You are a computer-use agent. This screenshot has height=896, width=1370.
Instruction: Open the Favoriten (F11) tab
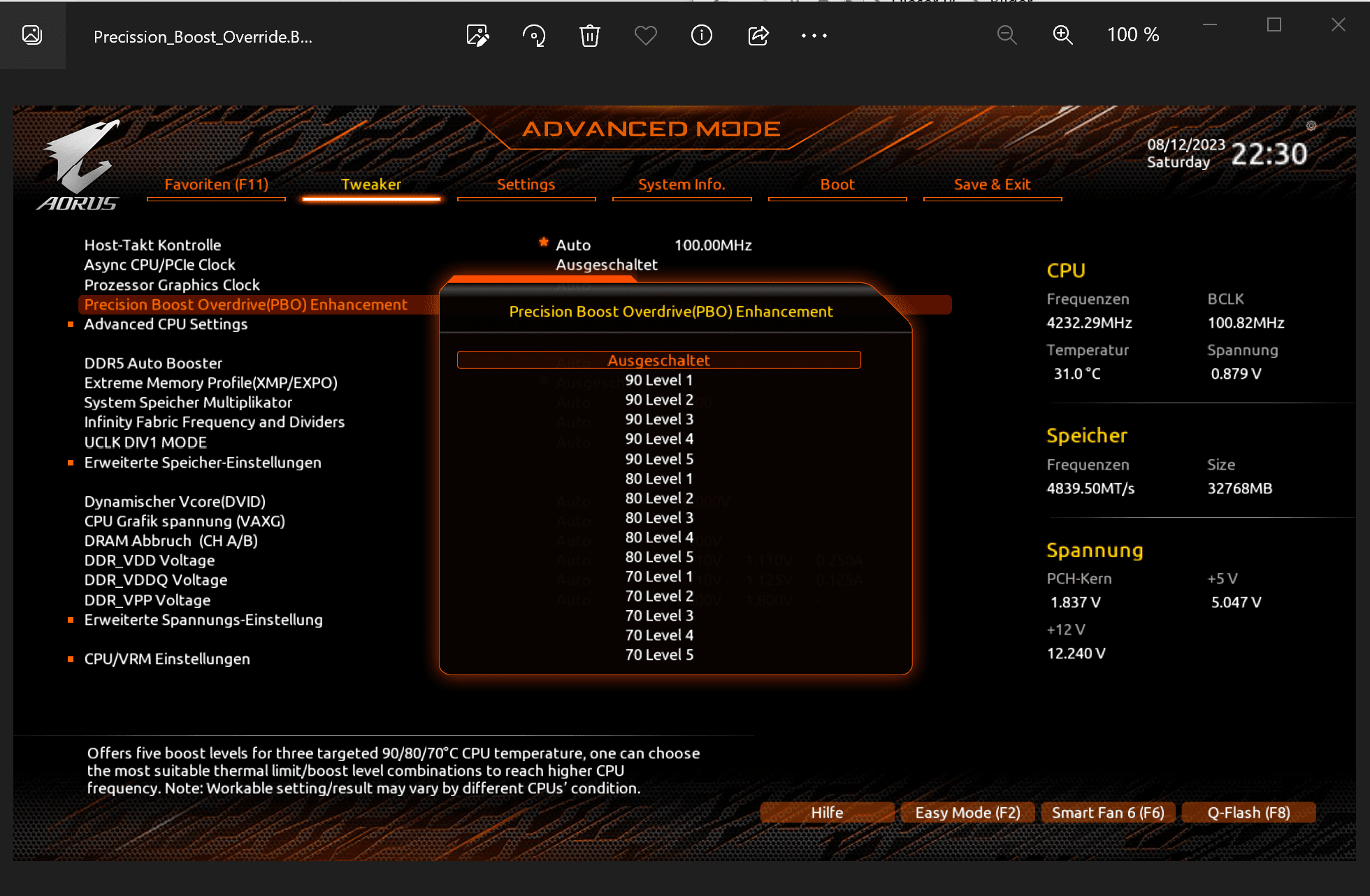click(217, 185)
